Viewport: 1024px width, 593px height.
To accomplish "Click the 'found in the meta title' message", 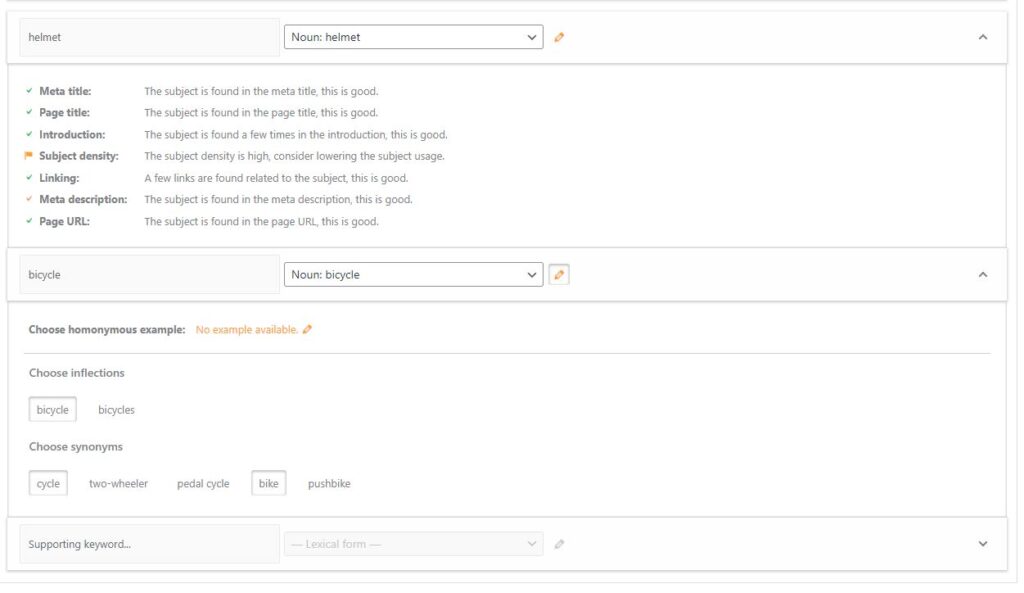I will click(261, 91).
